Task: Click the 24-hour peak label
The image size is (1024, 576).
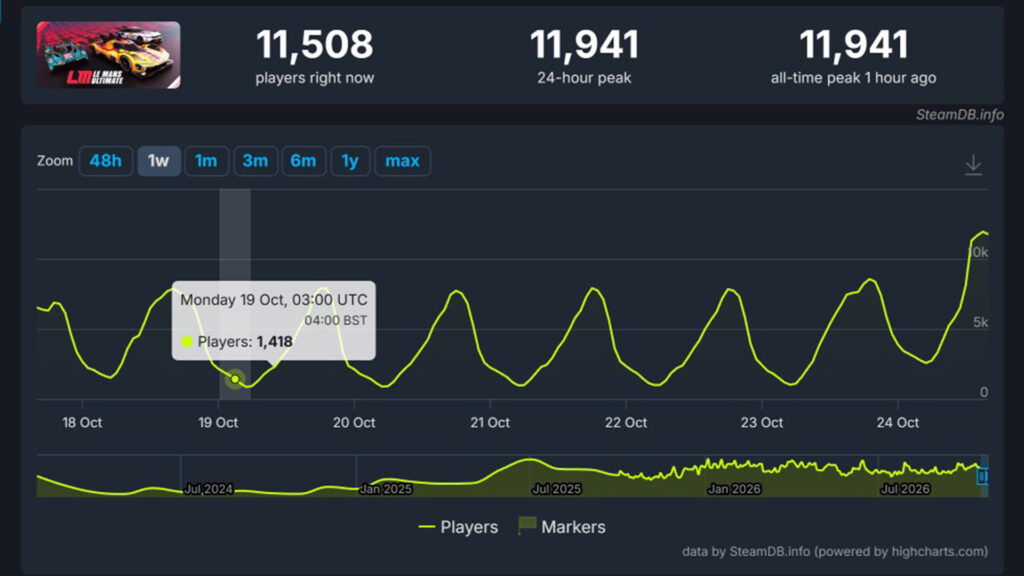Action: pos(584,78)
